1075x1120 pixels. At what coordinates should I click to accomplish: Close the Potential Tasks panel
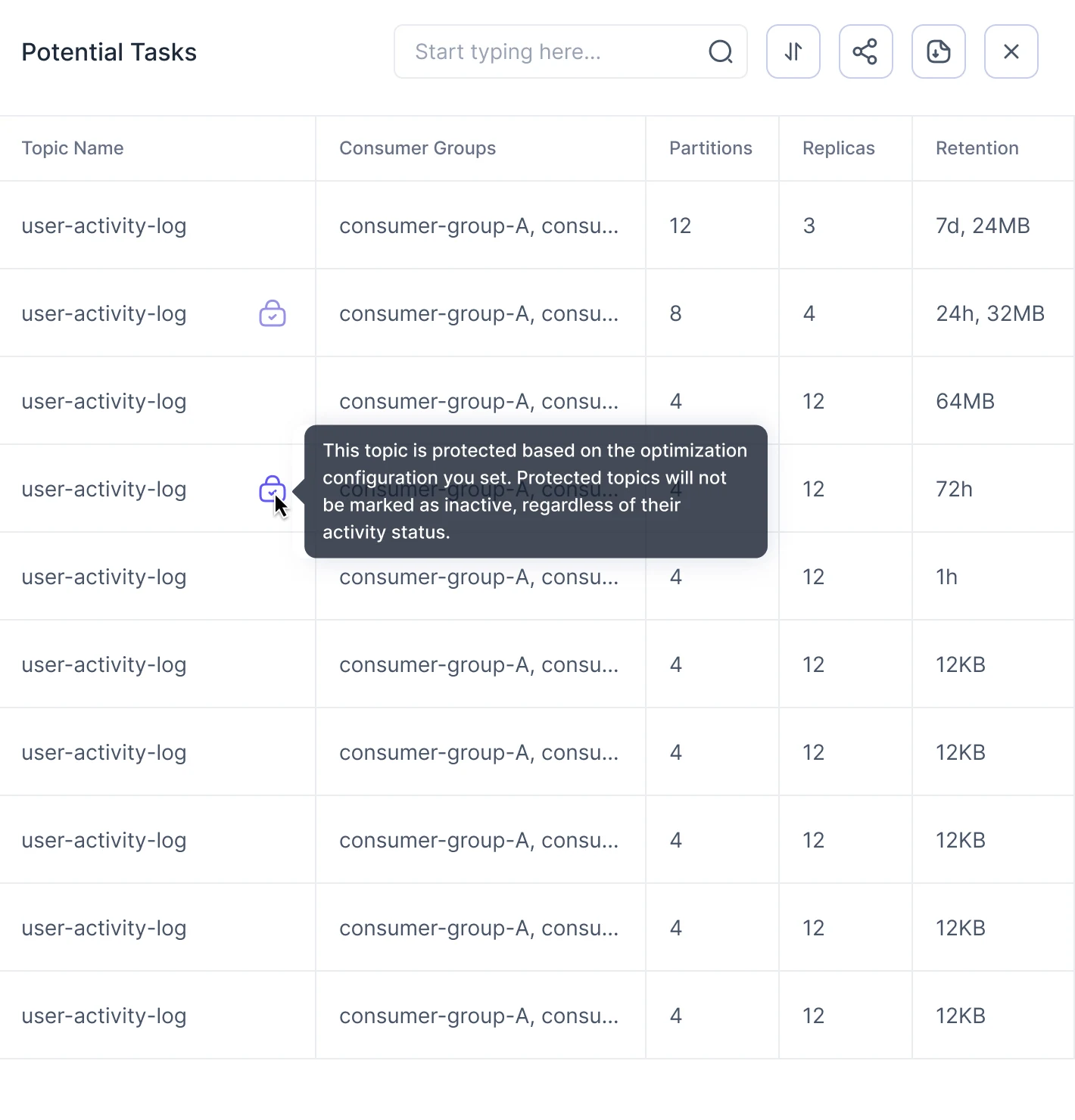[1011, 51]
